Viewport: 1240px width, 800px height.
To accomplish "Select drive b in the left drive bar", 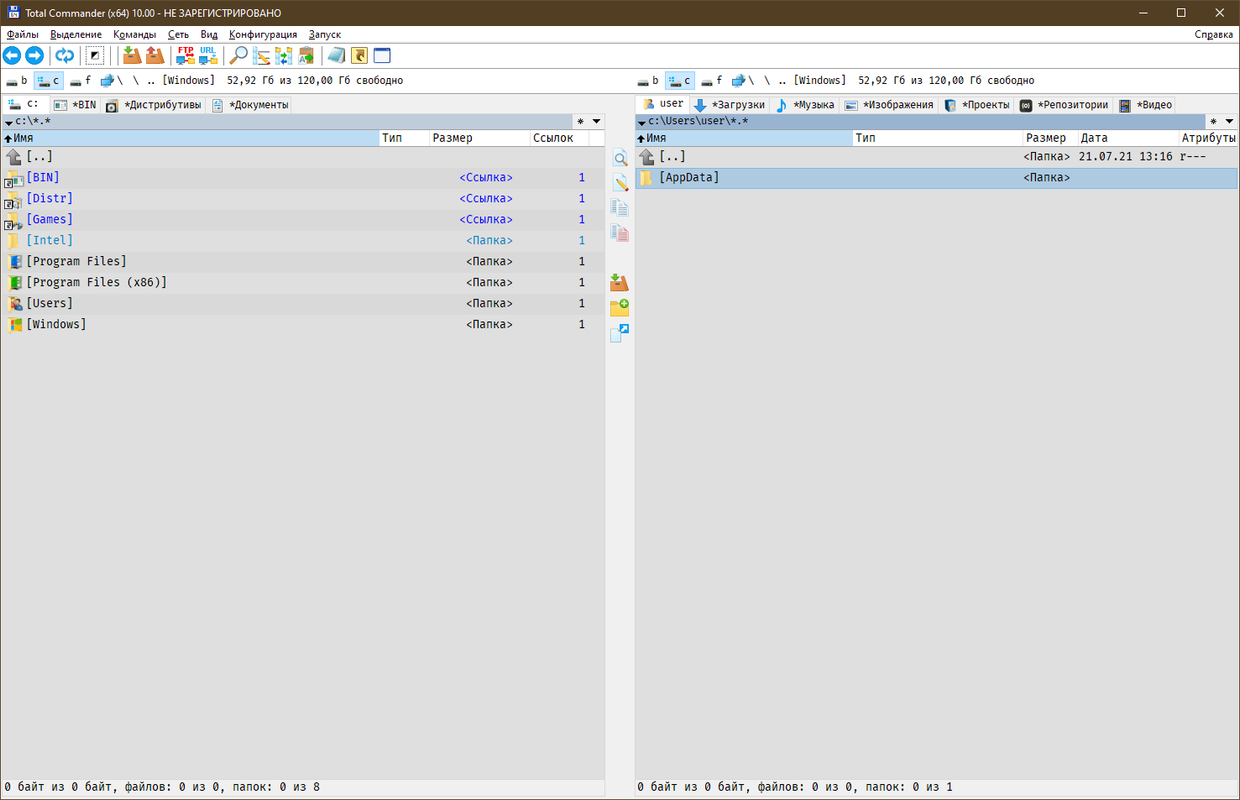I will point(17,81).
